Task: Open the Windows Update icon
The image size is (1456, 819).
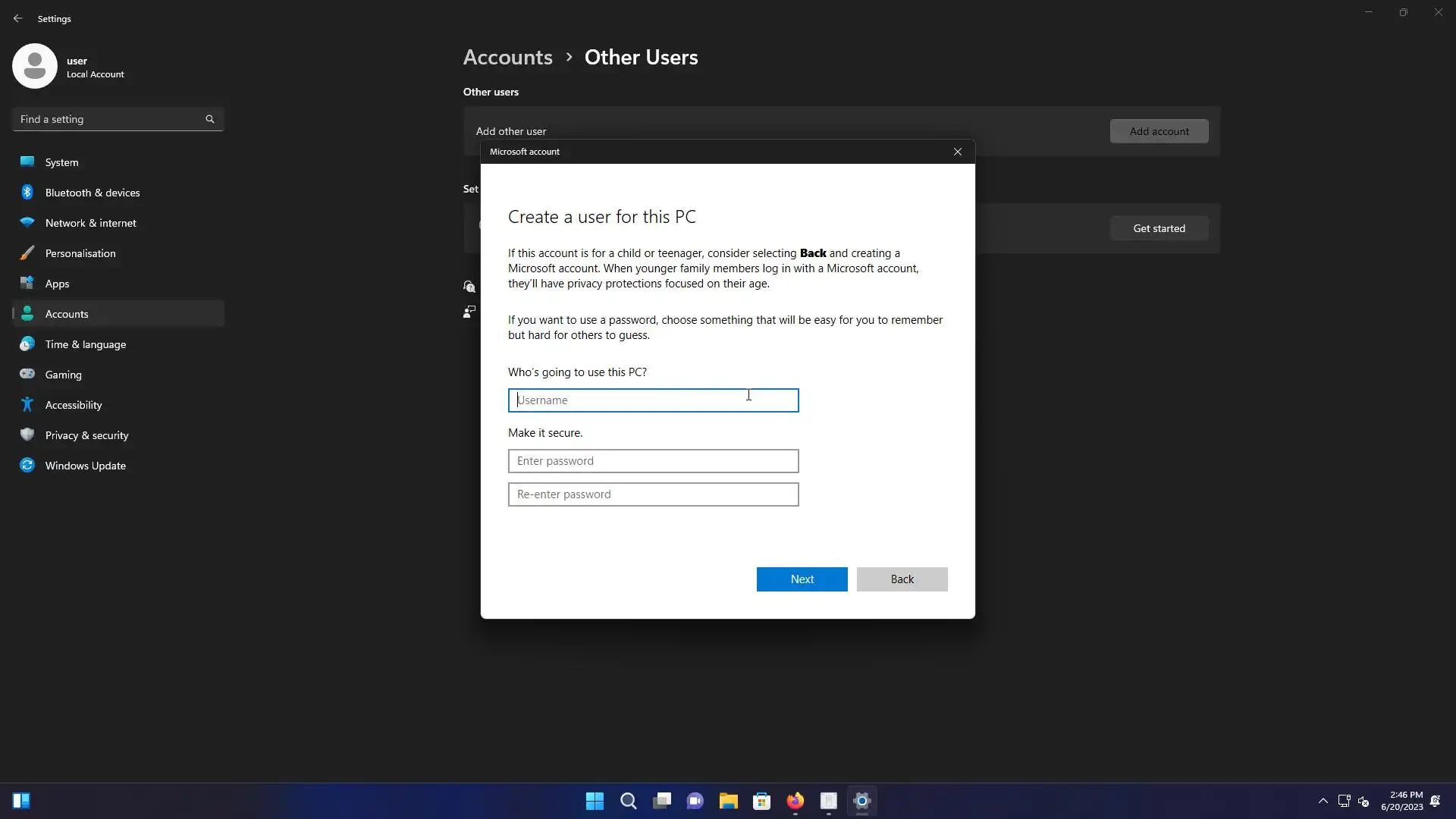Action: [27, 465]
